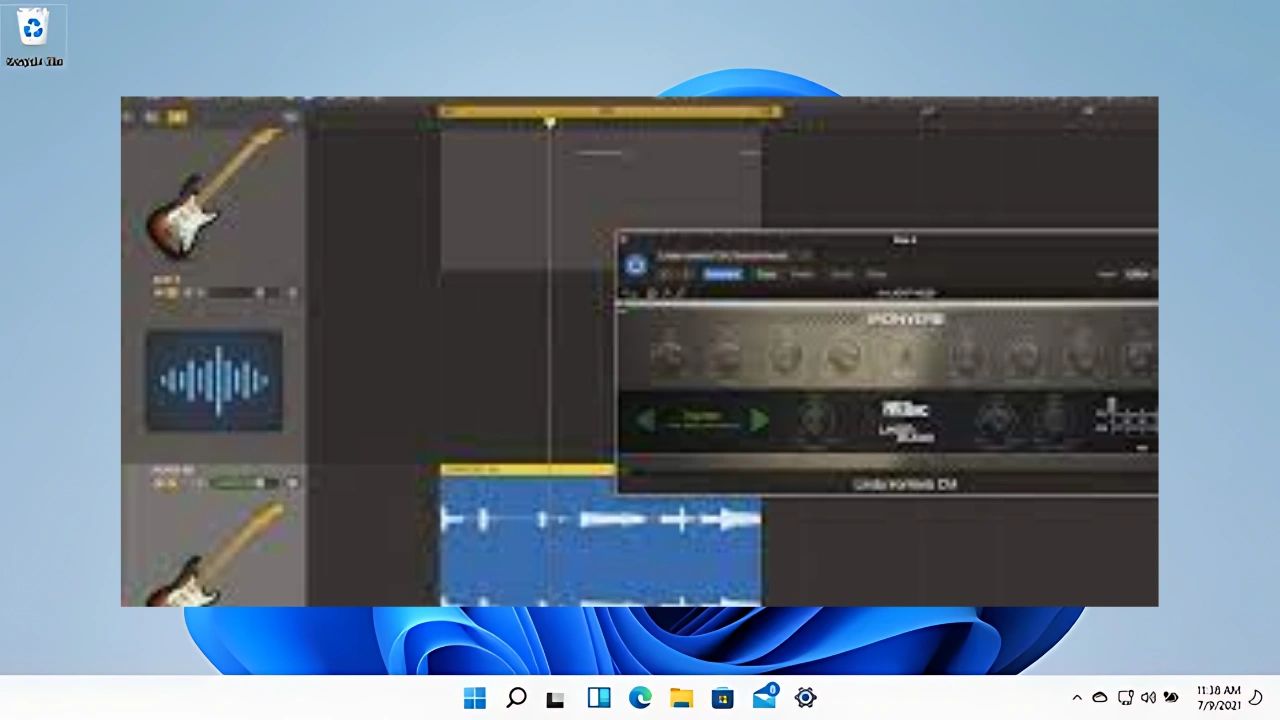Show hidden system tray icons
Viewport: 1280px width, 720px height.
pos(1077,698)
